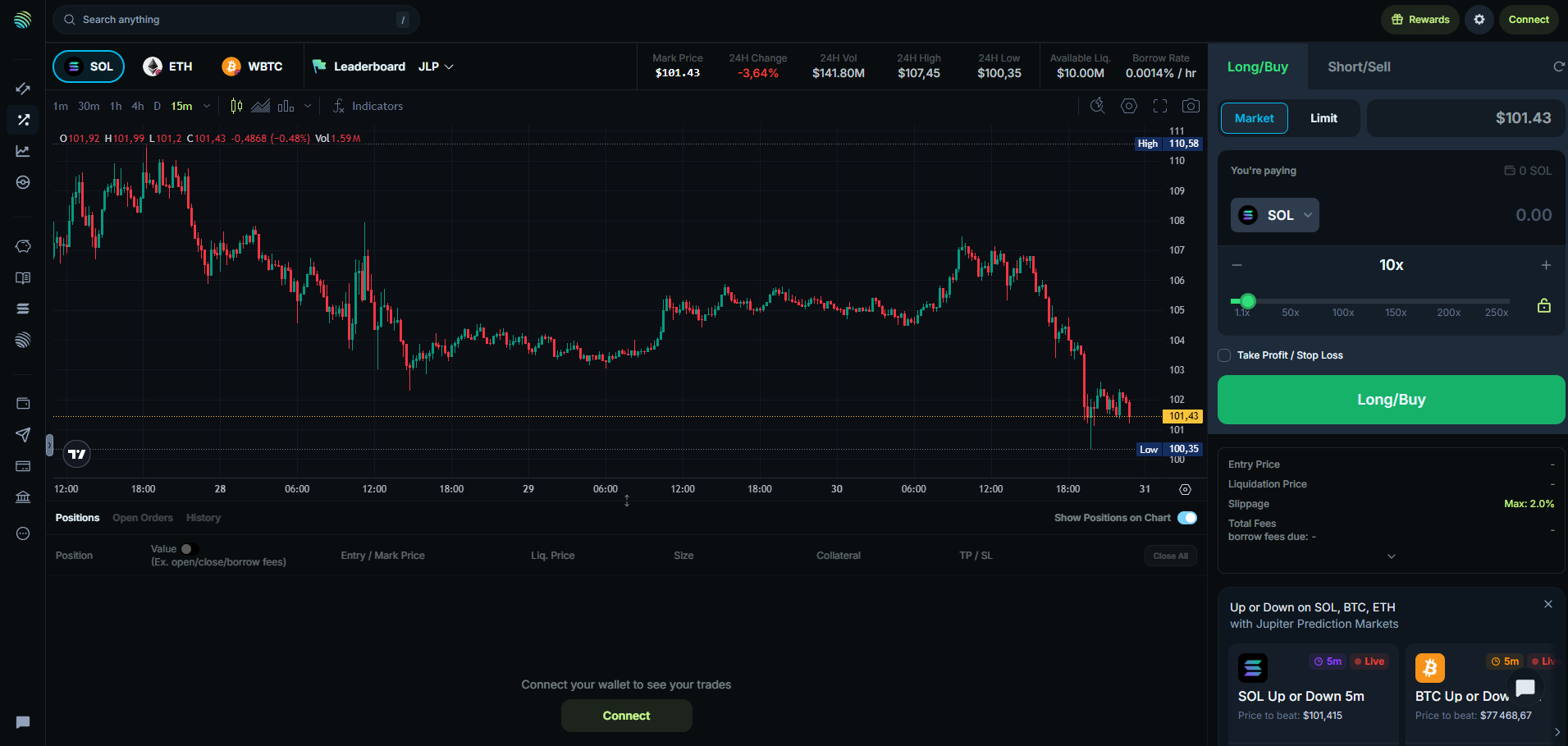The image size is (1568, 746).
Task: Select Limit order type
Action: point(1323,118)
